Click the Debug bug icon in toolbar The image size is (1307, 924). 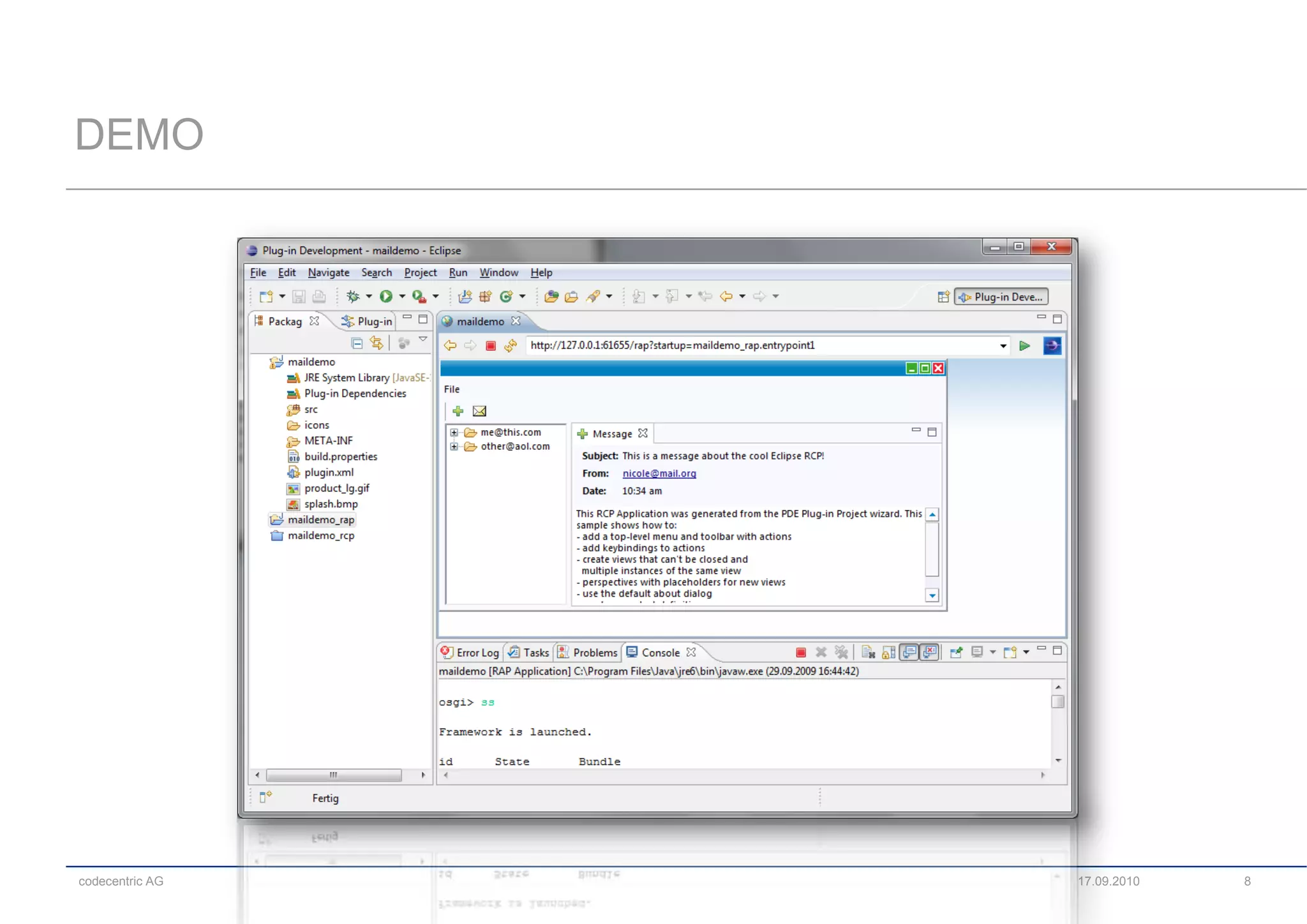coord(353,296)
